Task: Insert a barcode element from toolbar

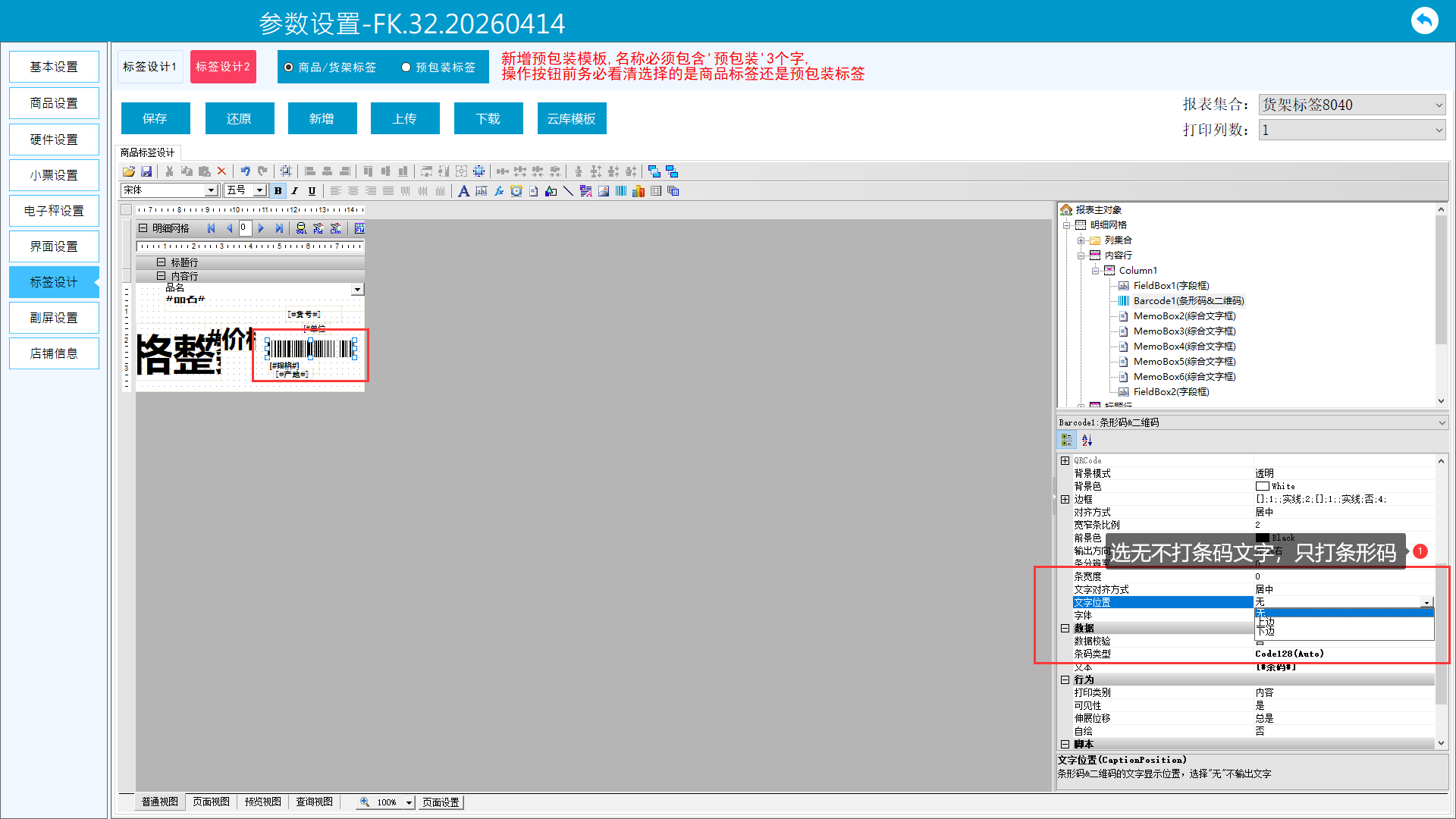Action: coord(621,191)
